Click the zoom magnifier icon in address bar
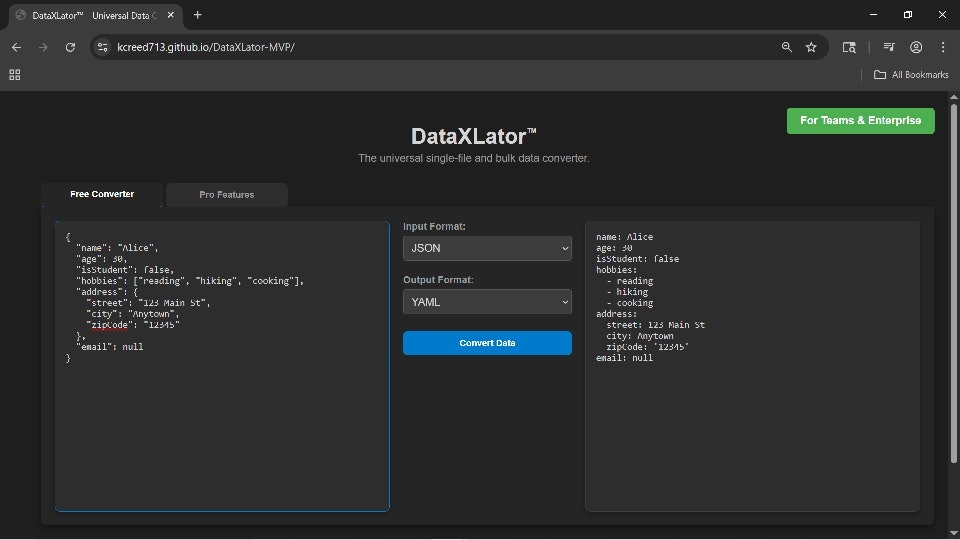Viewport: 960px width, 540px height. (787, 47)
